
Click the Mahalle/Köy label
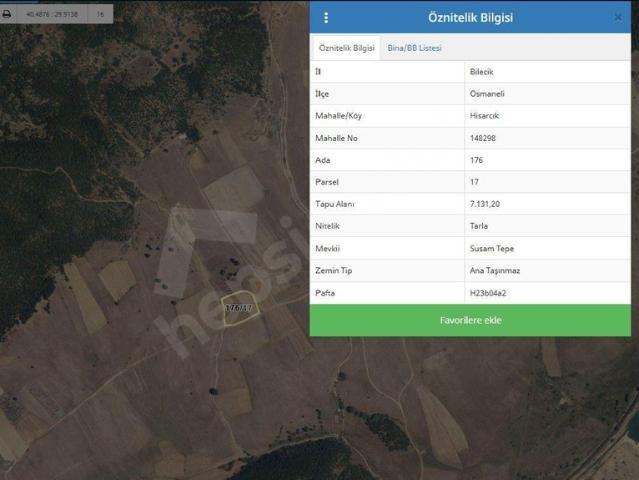click(x=338, y=116)
